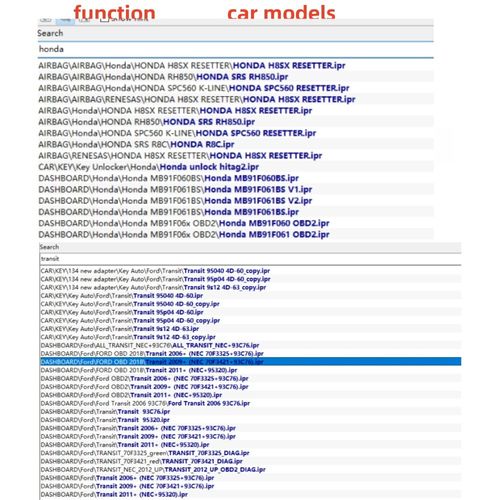Select 134 new adapter Transit 95p04 4D-60_copy row

pos(250,279)
